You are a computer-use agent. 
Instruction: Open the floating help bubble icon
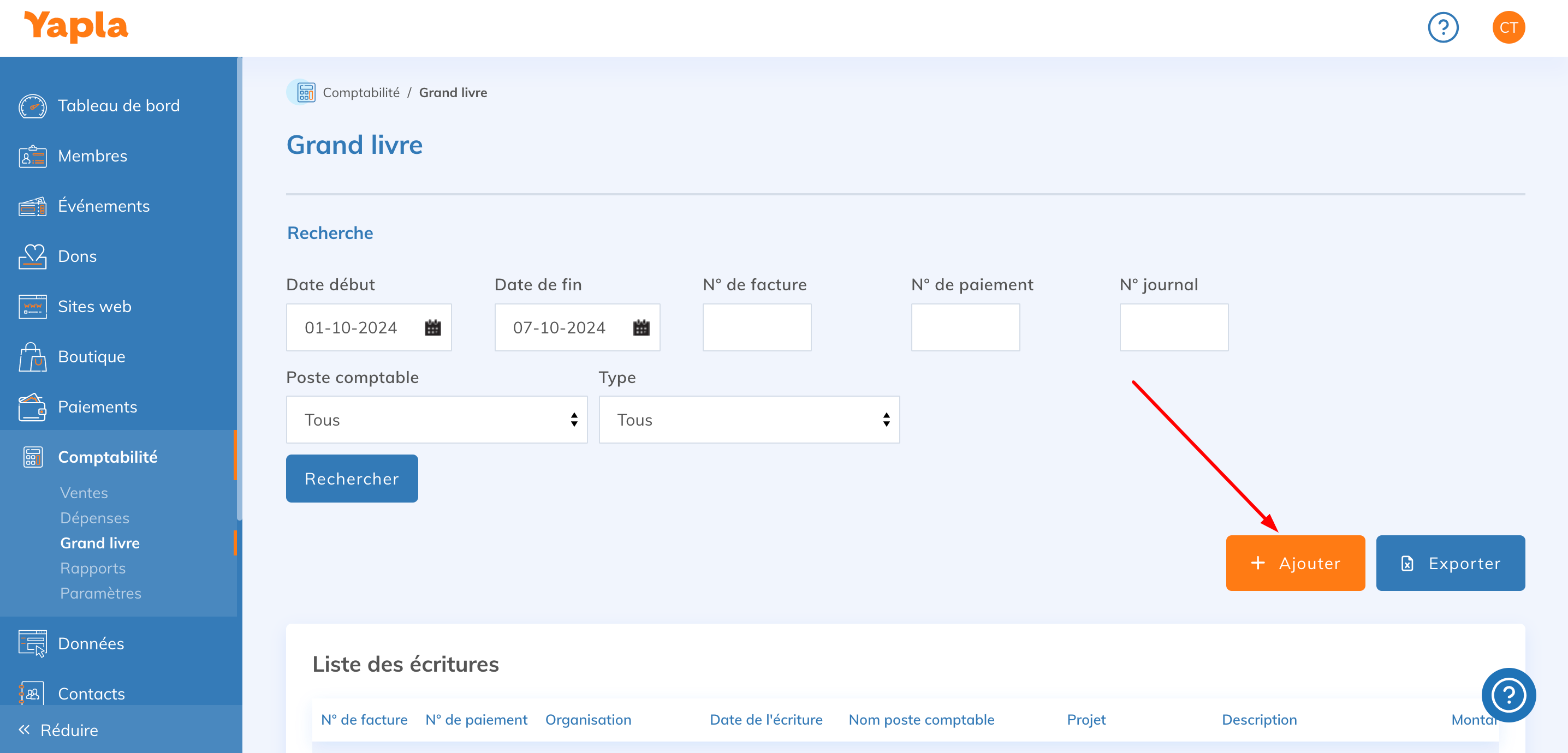pyautogui.click(x=1508, y=695)
